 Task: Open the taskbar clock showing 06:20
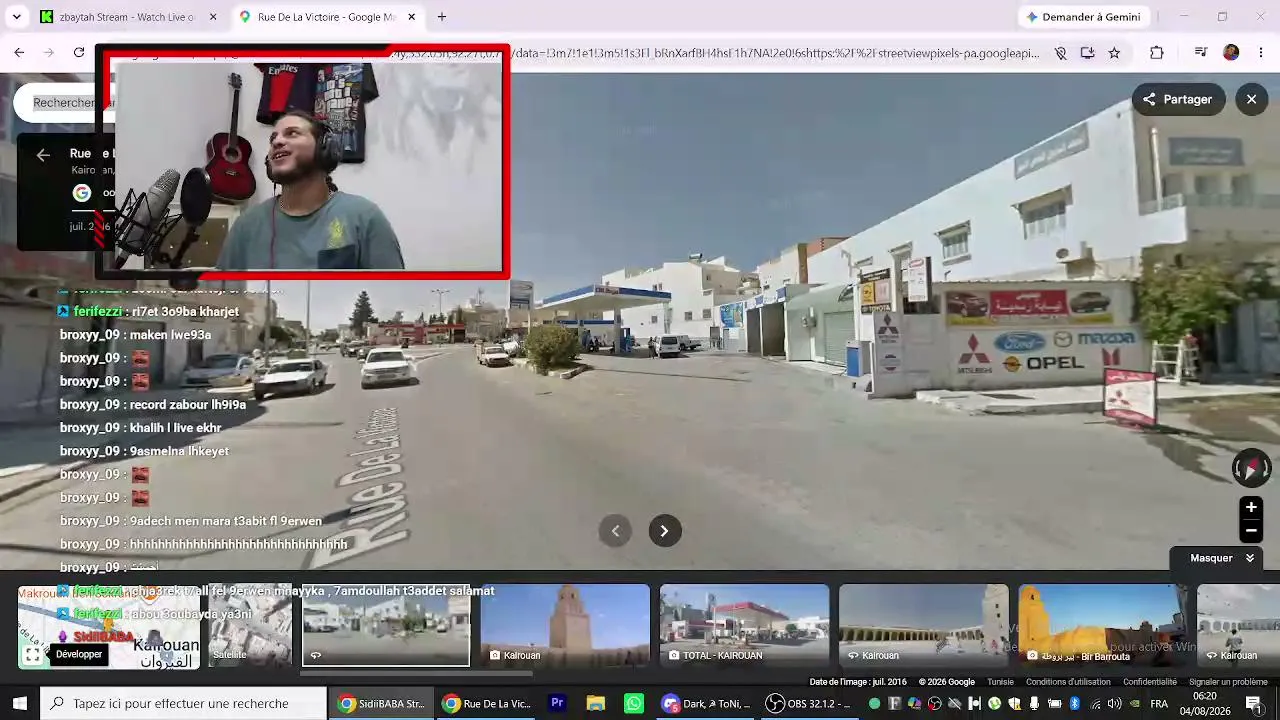pyautogui.click(x=1205, y=704)
